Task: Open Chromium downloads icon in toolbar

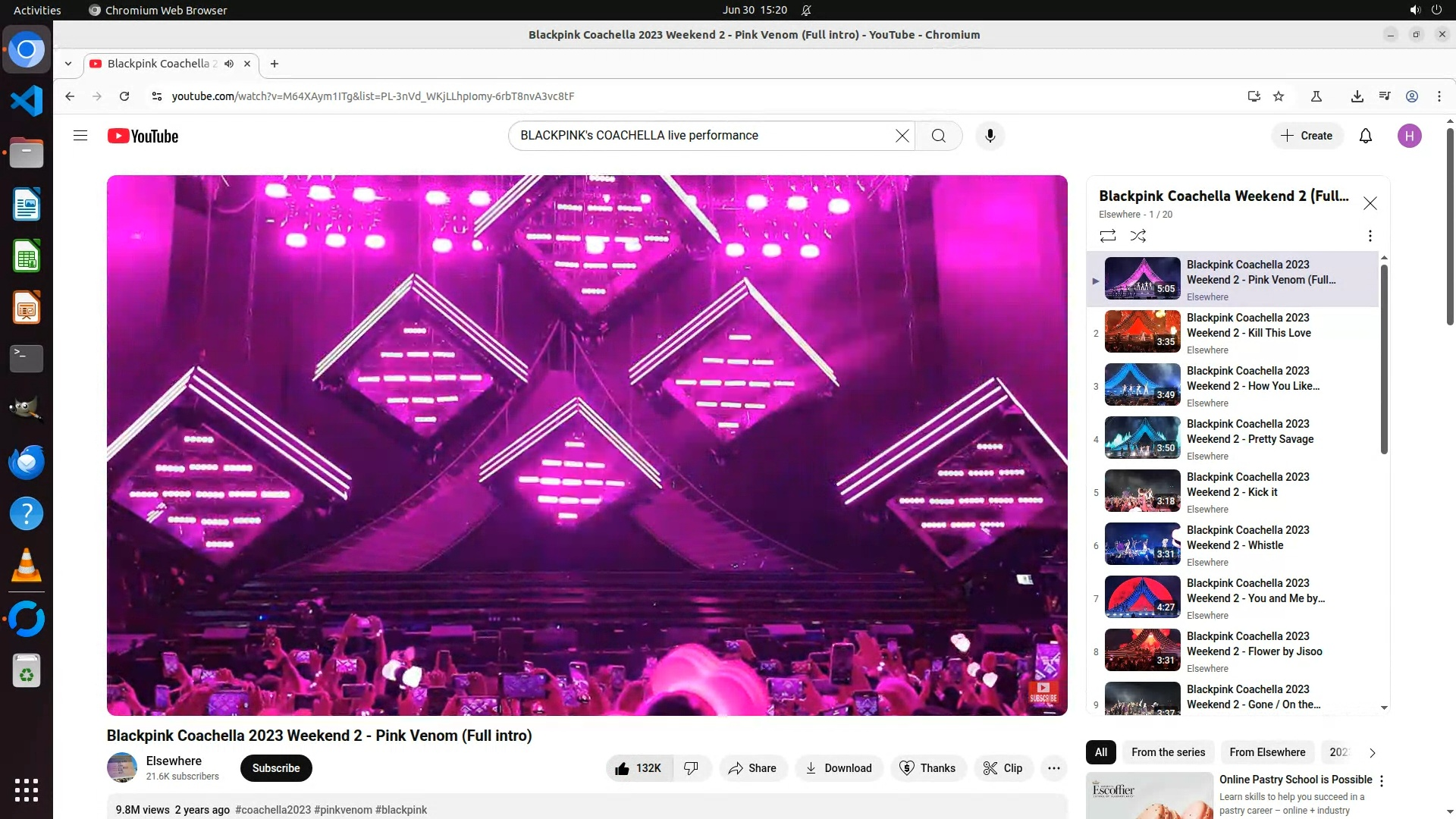Action: [1357, 96]
